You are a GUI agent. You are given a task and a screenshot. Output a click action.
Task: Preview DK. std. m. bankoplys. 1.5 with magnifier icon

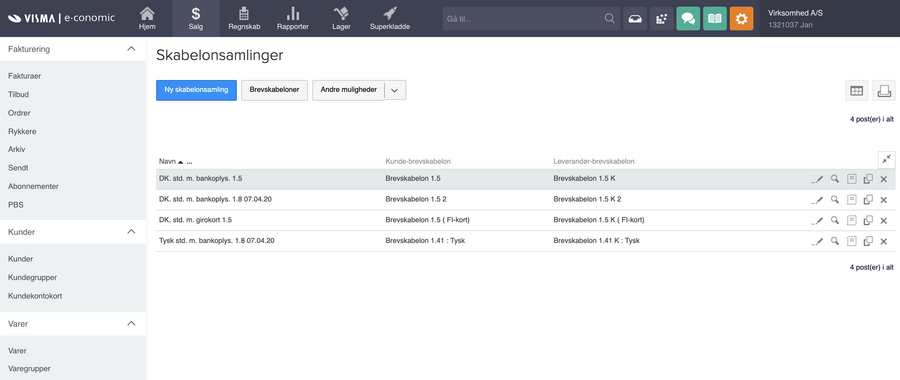click(835, 179)
